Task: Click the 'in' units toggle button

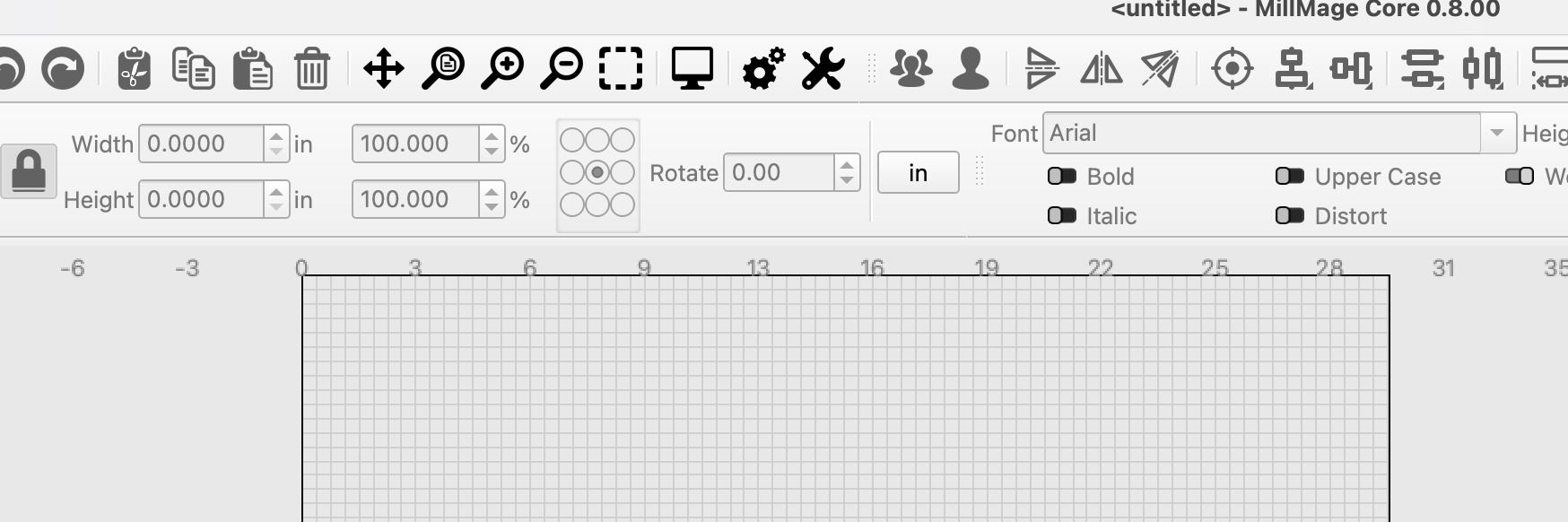Action: coord(918,172)
